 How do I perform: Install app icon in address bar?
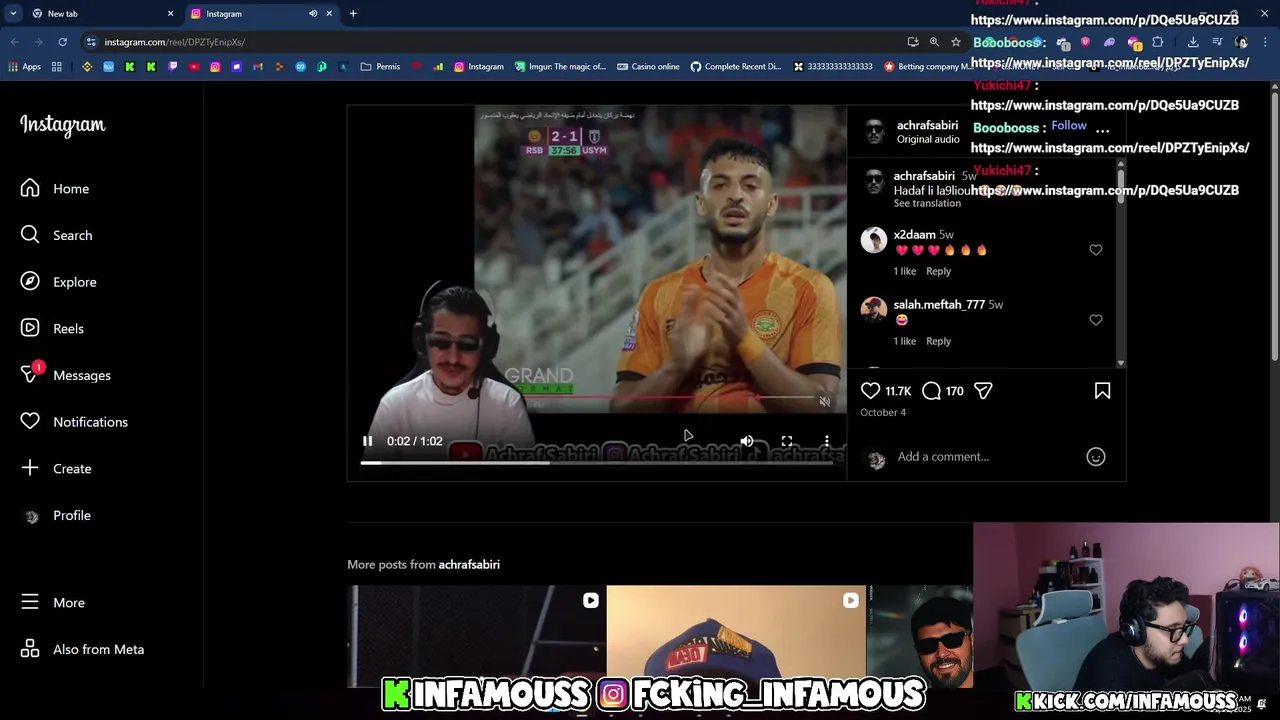[913, 42]
